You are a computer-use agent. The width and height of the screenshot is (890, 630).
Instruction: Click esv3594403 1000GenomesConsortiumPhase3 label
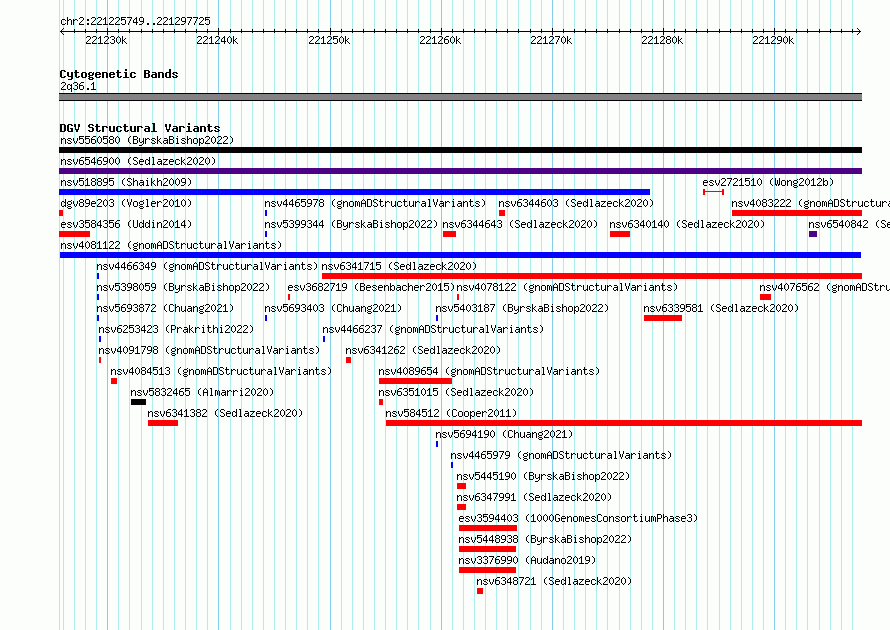point(578,518)
